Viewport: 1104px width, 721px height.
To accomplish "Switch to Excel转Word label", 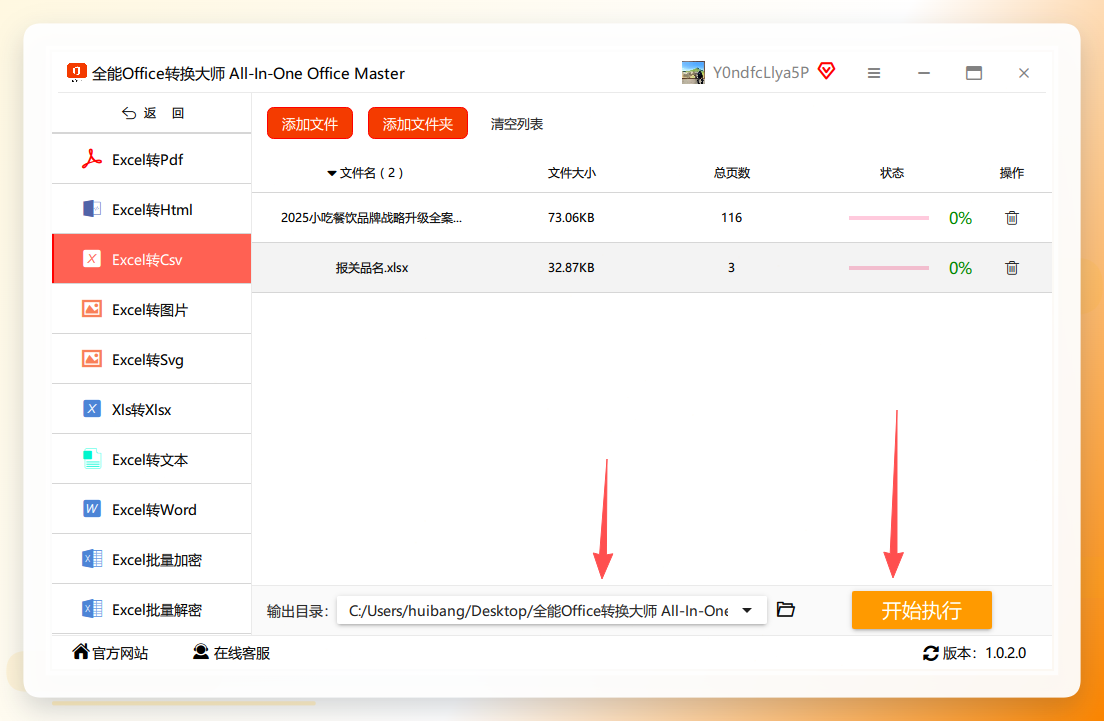I will click(154, 510).
